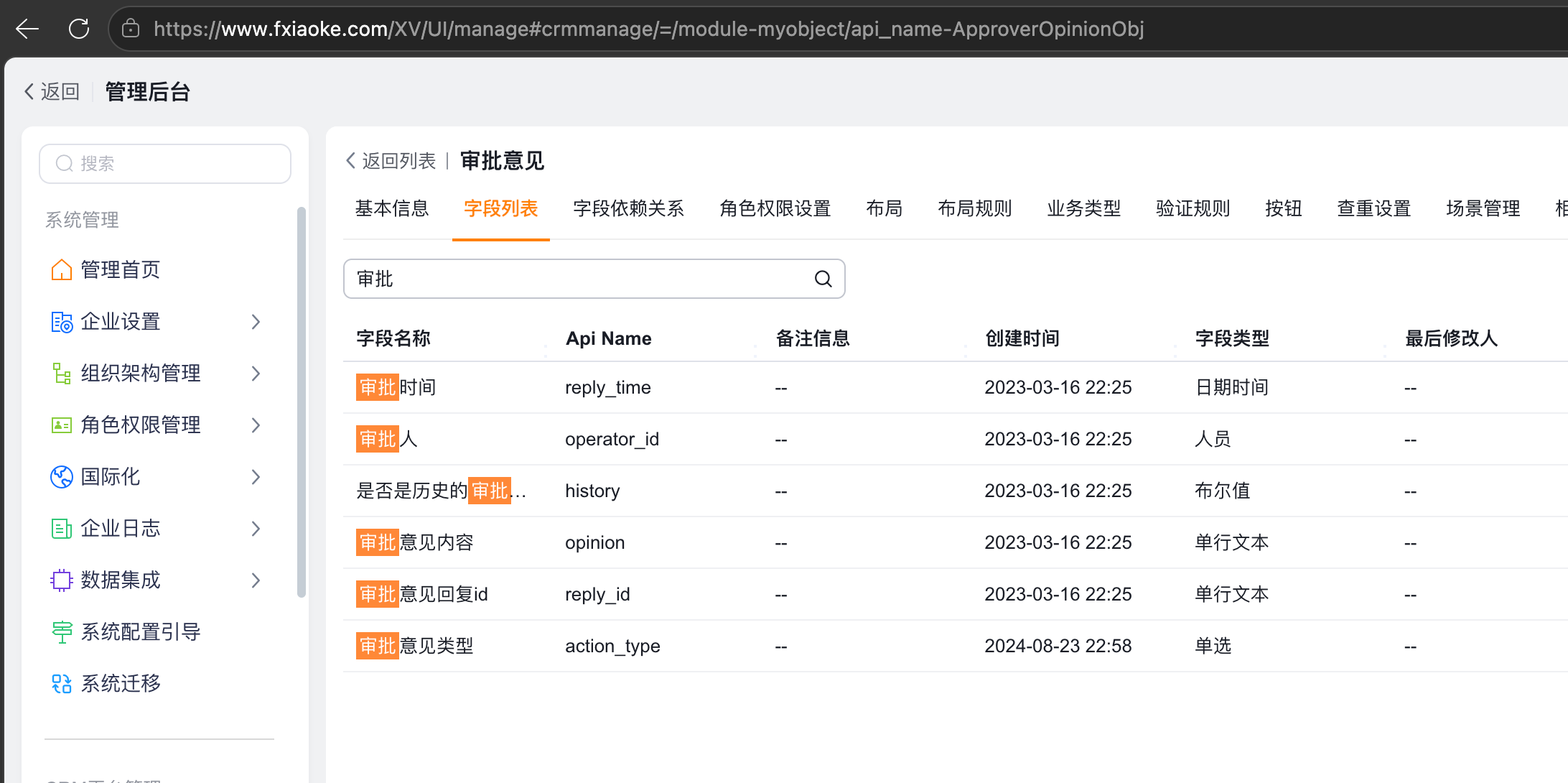Viewport: 1568px width, 783px height.
Task: Click the sidebar vertical scrollbar
Action: (302, 402)
